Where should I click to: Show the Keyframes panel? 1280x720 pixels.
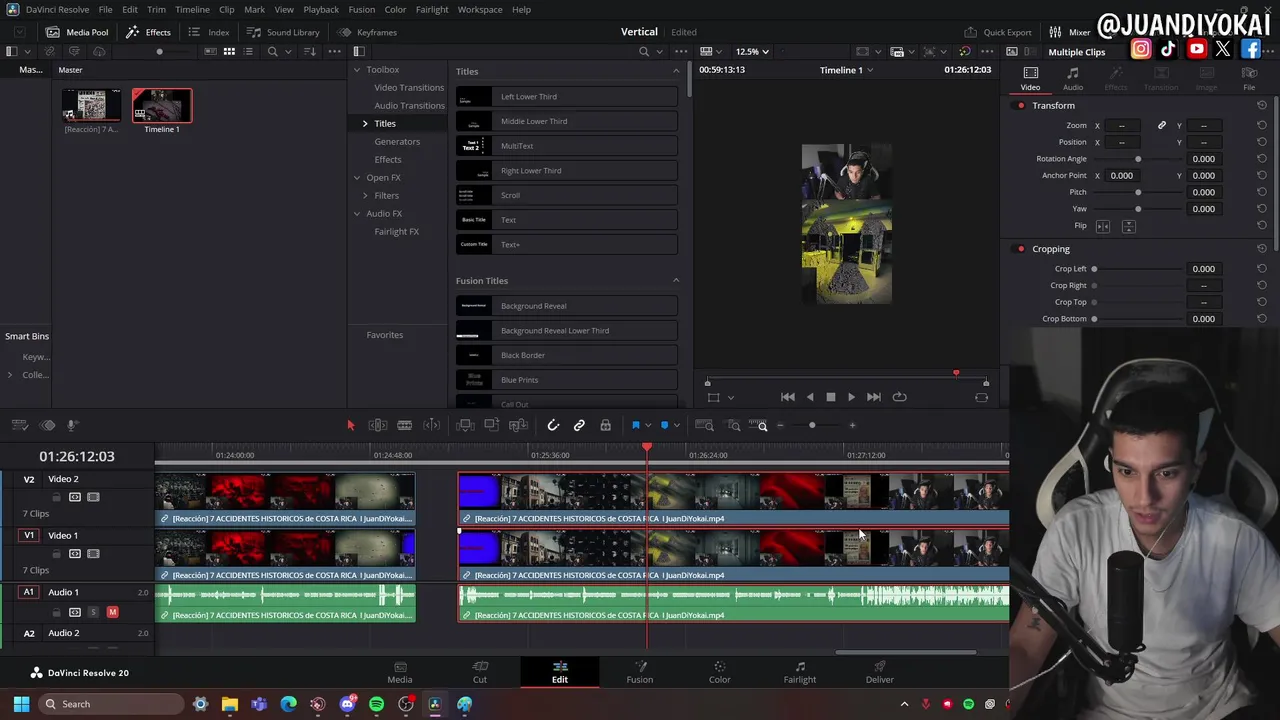pos(368,32)
